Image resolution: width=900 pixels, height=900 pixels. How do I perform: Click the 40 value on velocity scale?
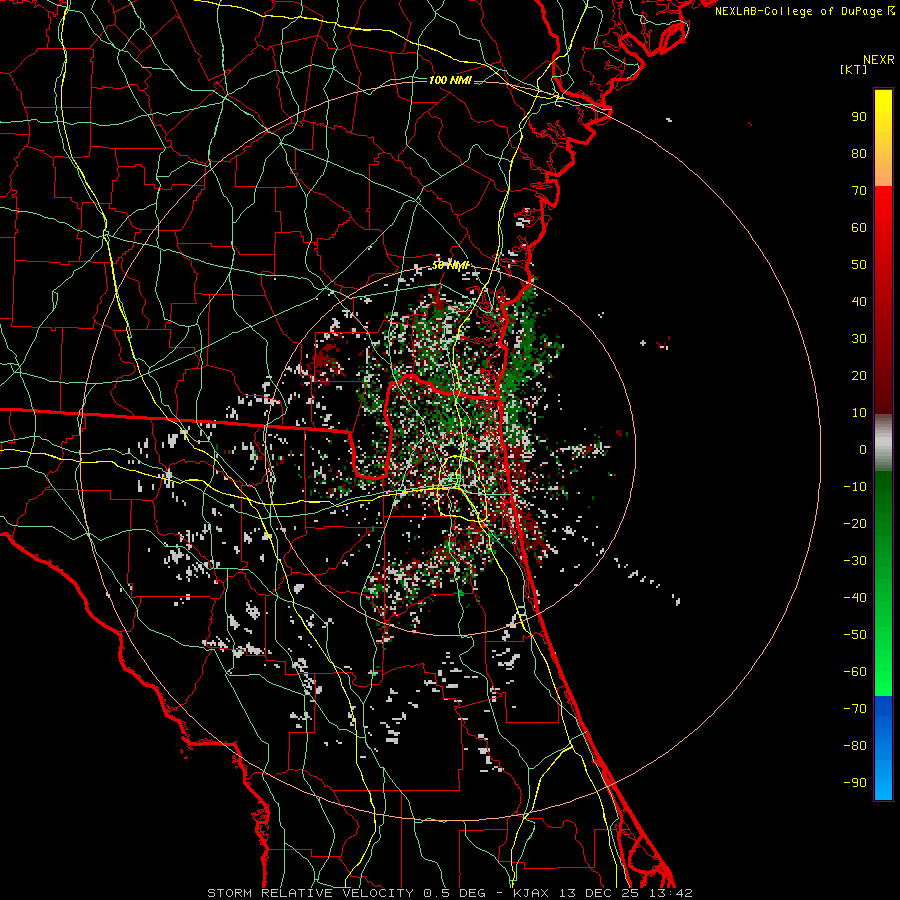(x=859, y=302)
